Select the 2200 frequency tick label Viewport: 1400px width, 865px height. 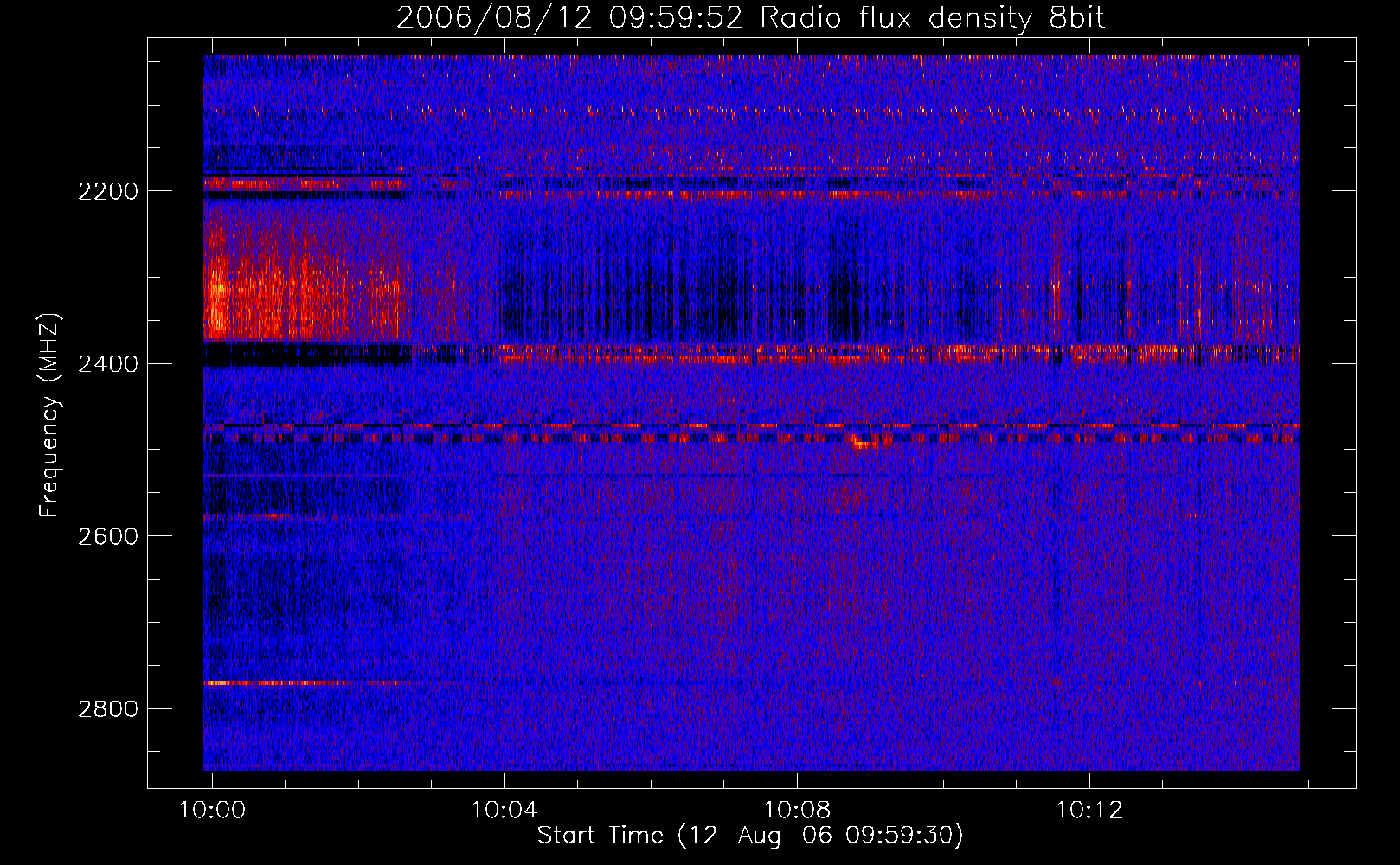[108, 191]
